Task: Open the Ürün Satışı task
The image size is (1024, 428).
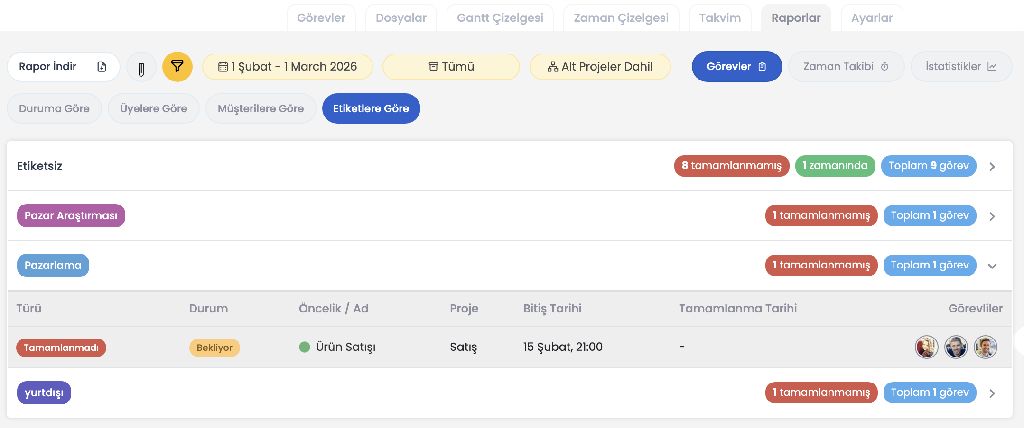Action: (x=345, y=347)
